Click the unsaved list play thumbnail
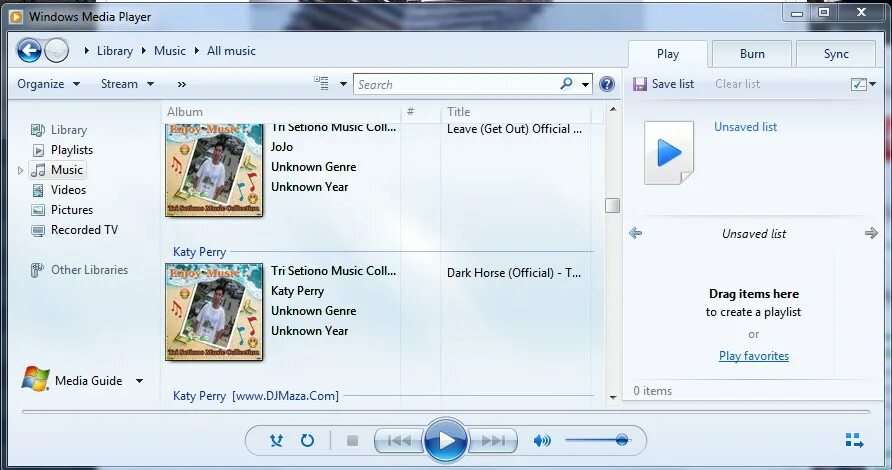 (669, 152)
